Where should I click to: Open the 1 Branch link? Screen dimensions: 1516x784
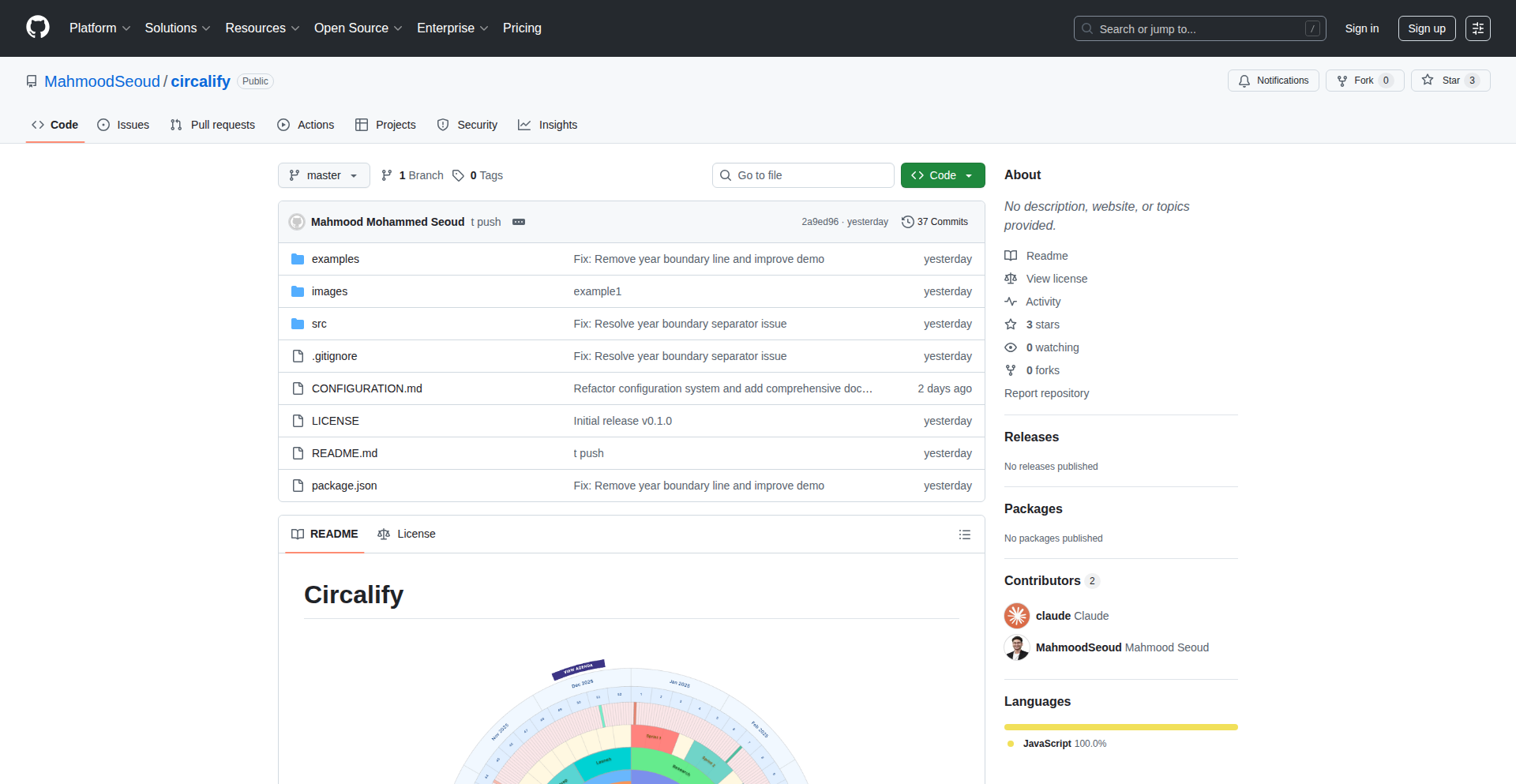point(412,175)
